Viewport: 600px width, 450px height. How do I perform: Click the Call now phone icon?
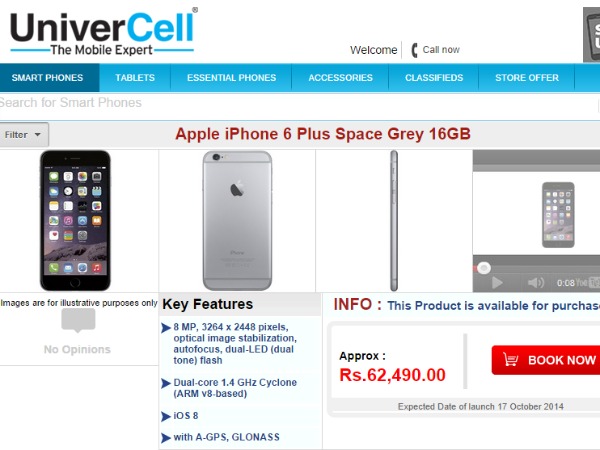point(414,50)
